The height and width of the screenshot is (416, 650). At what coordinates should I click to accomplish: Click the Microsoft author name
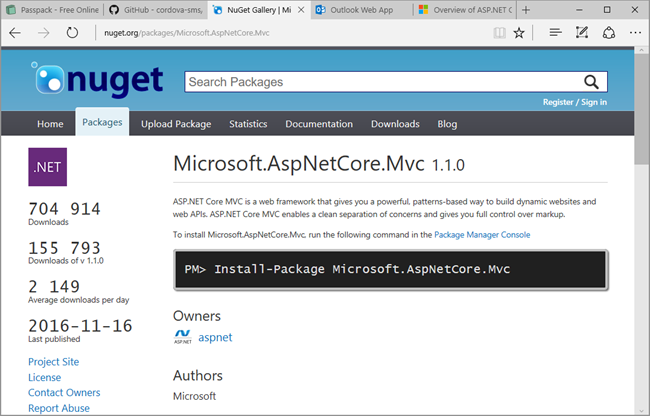[x=194, y=396]
